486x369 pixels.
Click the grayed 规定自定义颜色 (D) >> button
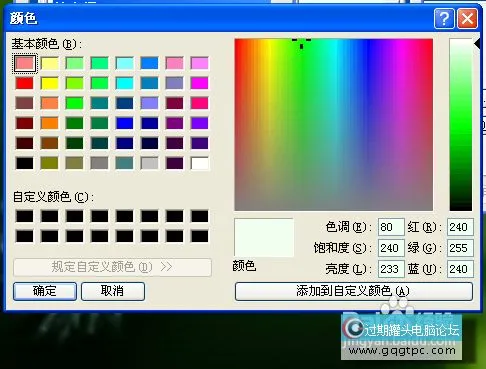click(112, 267)
